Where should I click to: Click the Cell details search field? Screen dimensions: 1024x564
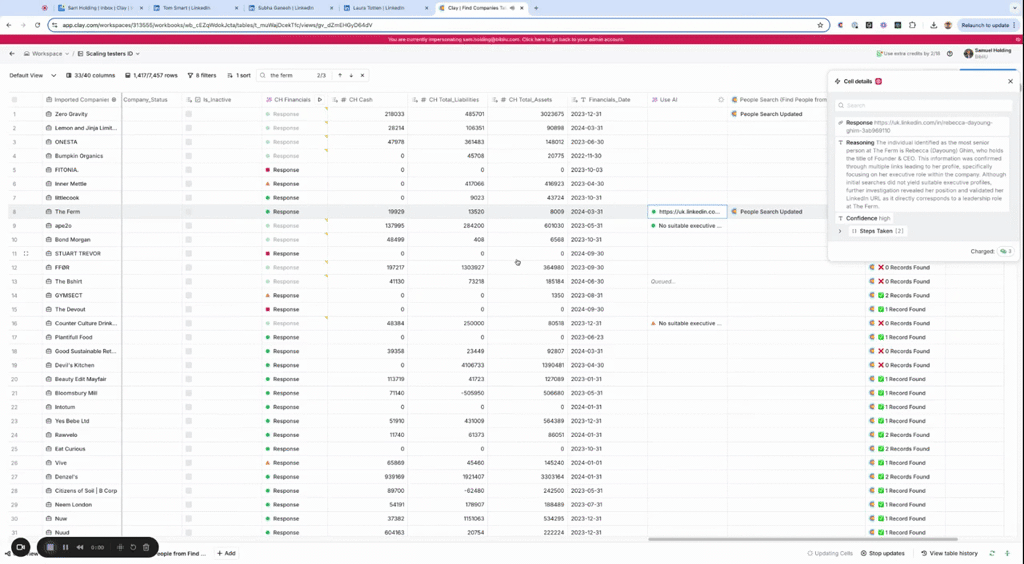tap(922, 105)
